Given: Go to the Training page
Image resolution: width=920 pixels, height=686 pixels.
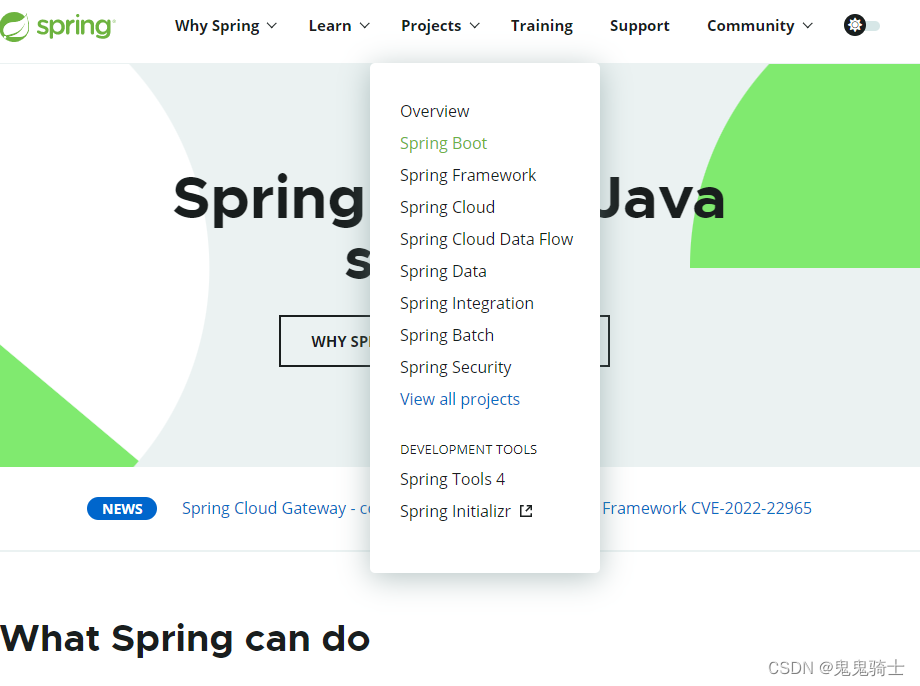Looking at the screenshot, I should 542,26.
